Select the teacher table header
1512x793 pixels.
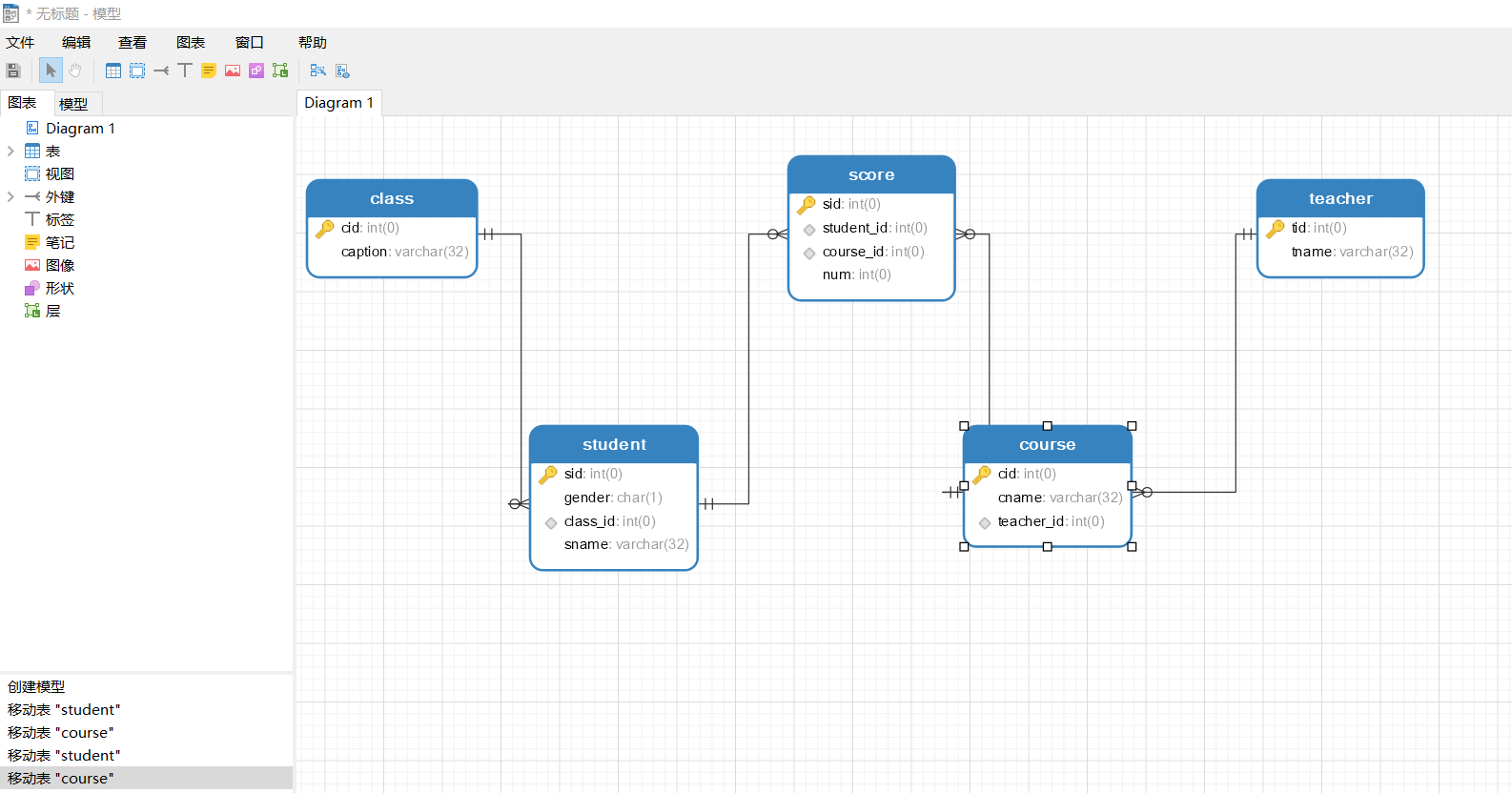1340,199
